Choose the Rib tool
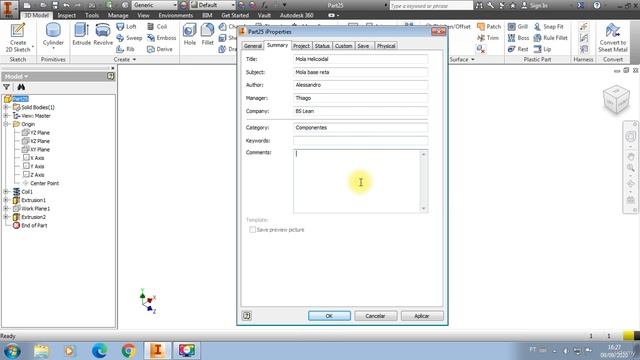The width and height of the screenshot is (640, 360). (125, 49)
